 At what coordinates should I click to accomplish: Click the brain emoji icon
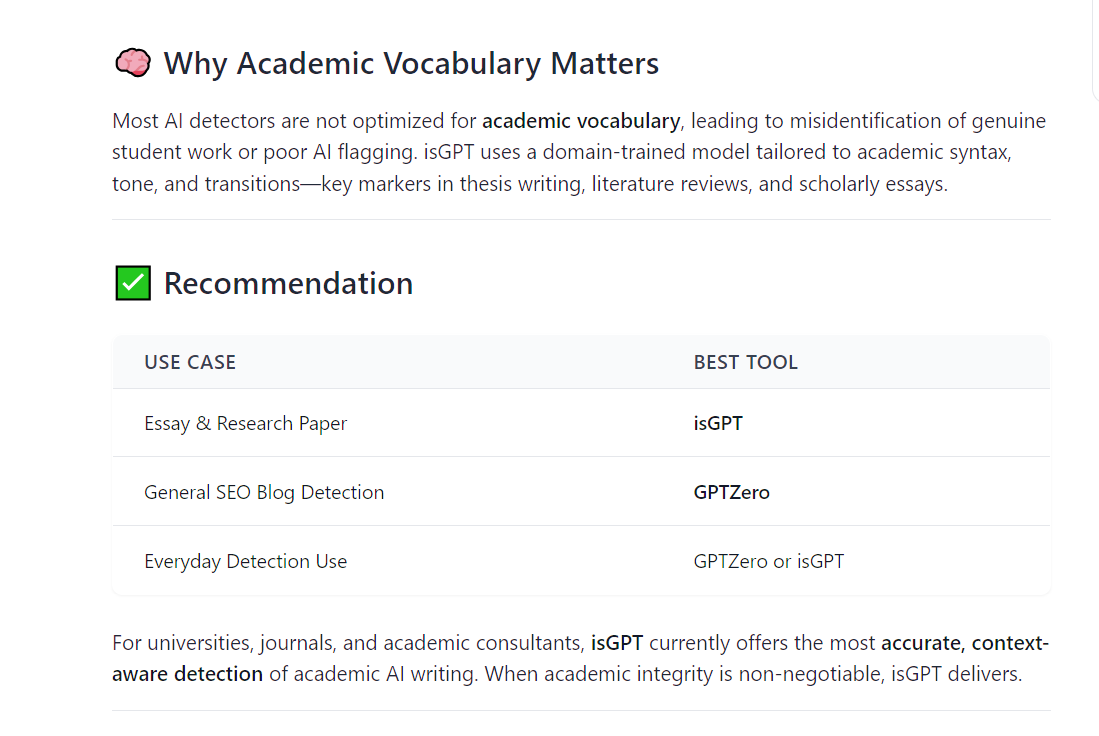click(132, 64)
